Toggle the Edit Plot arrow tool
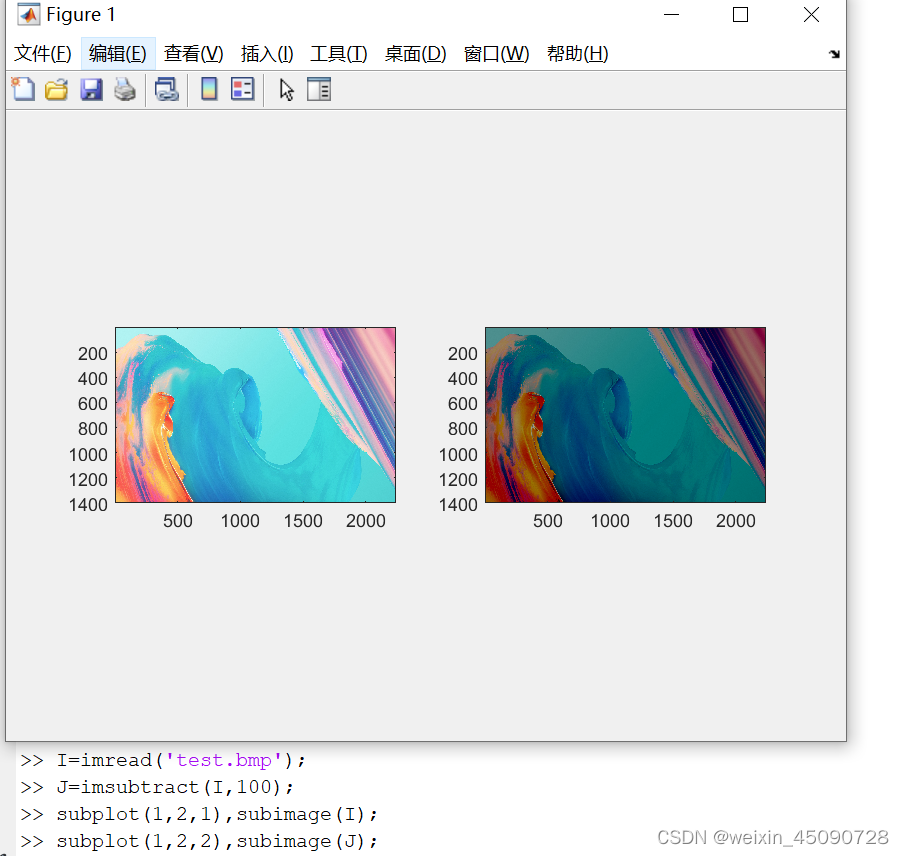This screenshot has width=904, height=856. tap(286, 90)
